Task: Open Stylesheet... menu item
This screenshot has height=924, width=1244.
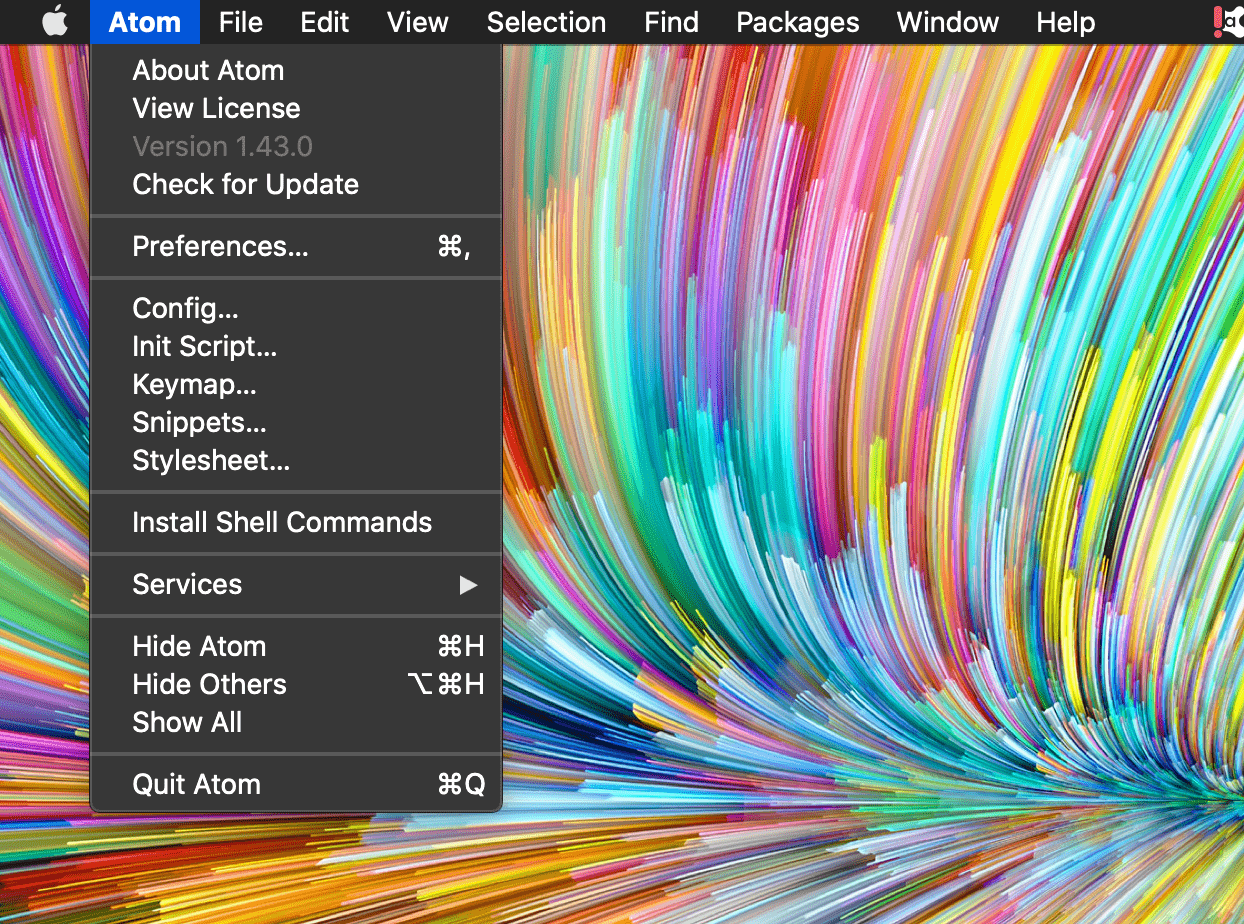Action: 211,461
